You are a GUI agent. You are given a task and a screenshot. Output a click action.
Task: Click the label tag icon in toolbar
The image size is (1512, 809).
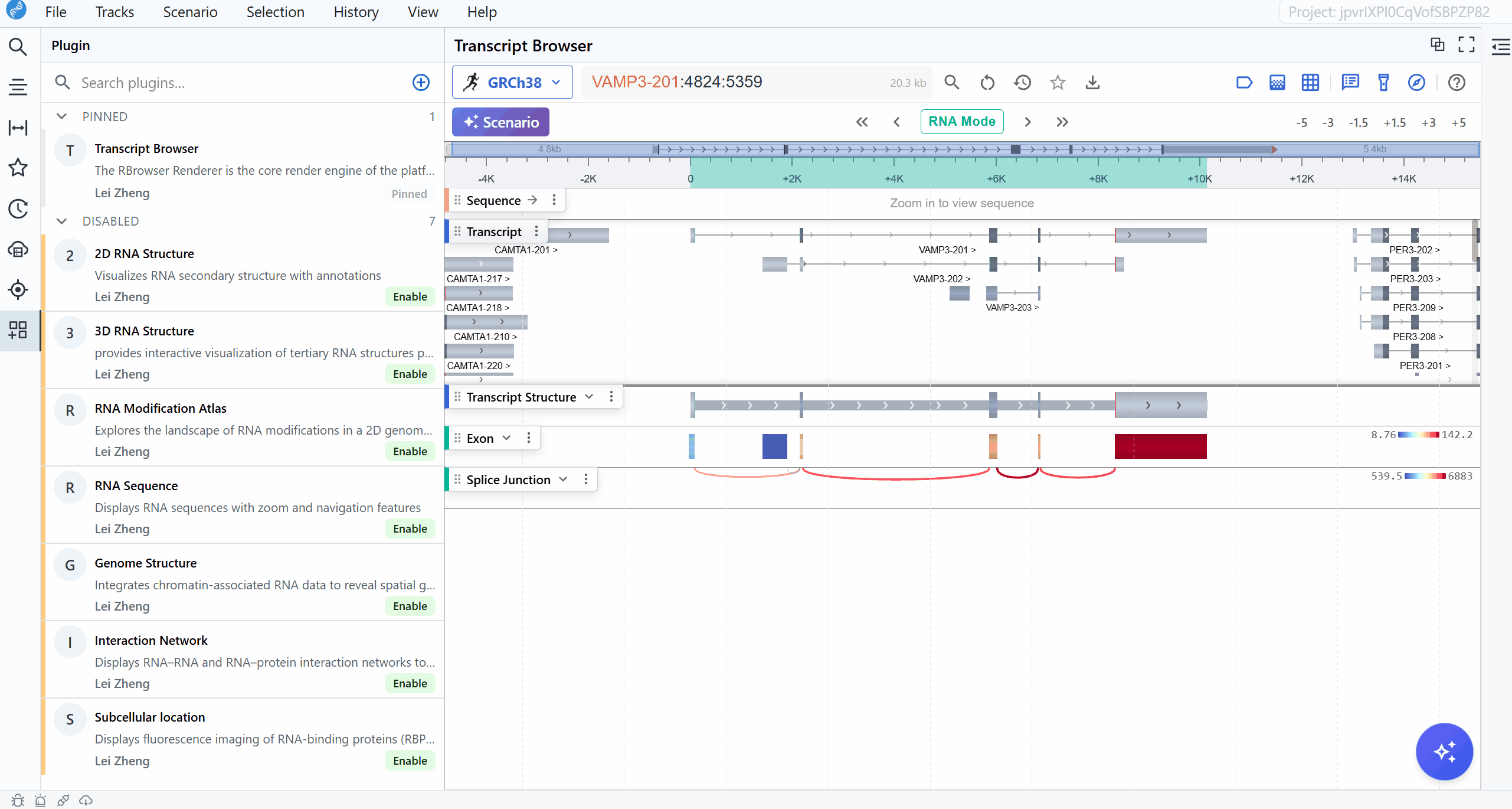coord(1244,83)
